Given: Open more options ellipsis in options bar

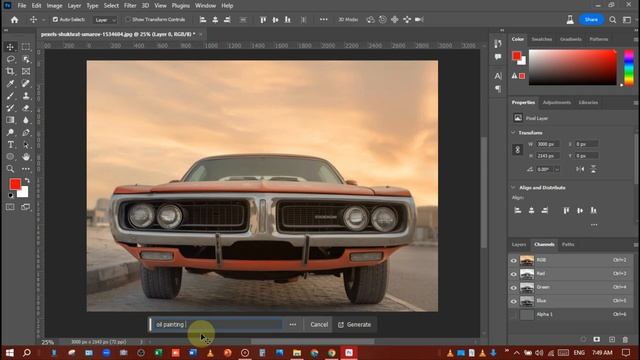Looking at the screenshot, I should click(x=324, y=20).
